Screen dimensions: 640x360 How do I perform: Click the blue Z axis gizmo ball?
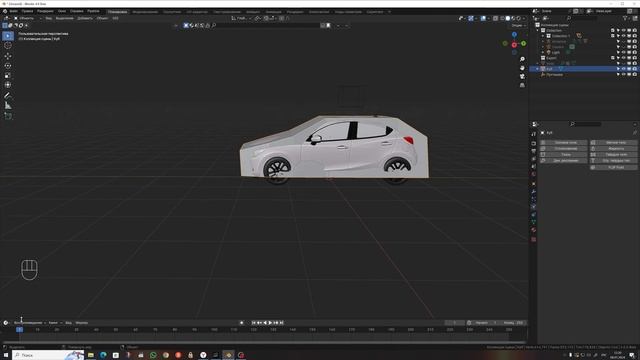pyautogui.click(x=514, y=35)
